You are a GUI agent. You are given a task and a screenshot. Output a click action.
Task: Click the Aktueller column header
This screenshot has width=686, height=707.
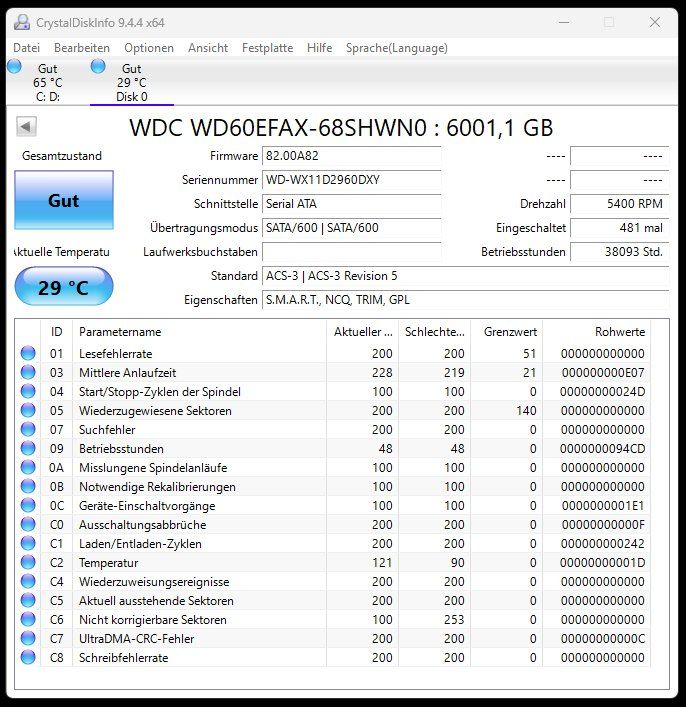tap(363, 332)
